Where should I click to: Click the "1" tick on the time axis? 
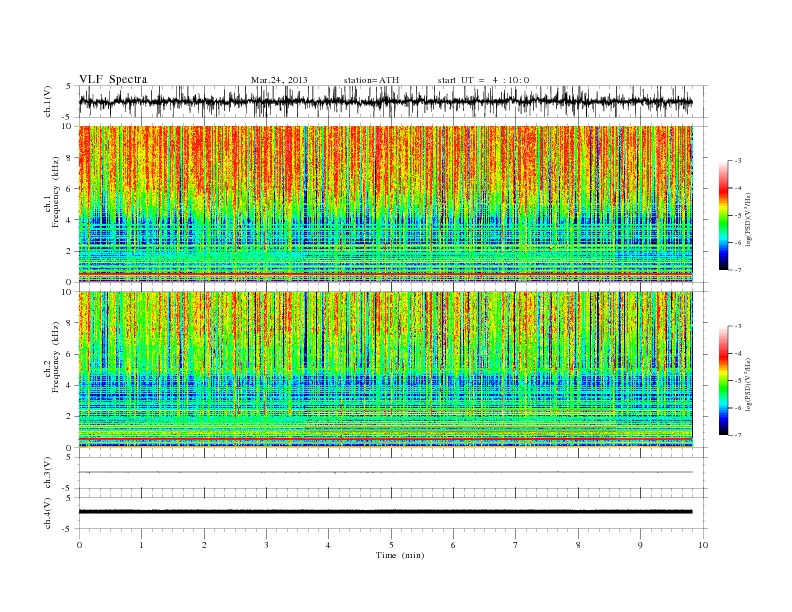[141, 545]
